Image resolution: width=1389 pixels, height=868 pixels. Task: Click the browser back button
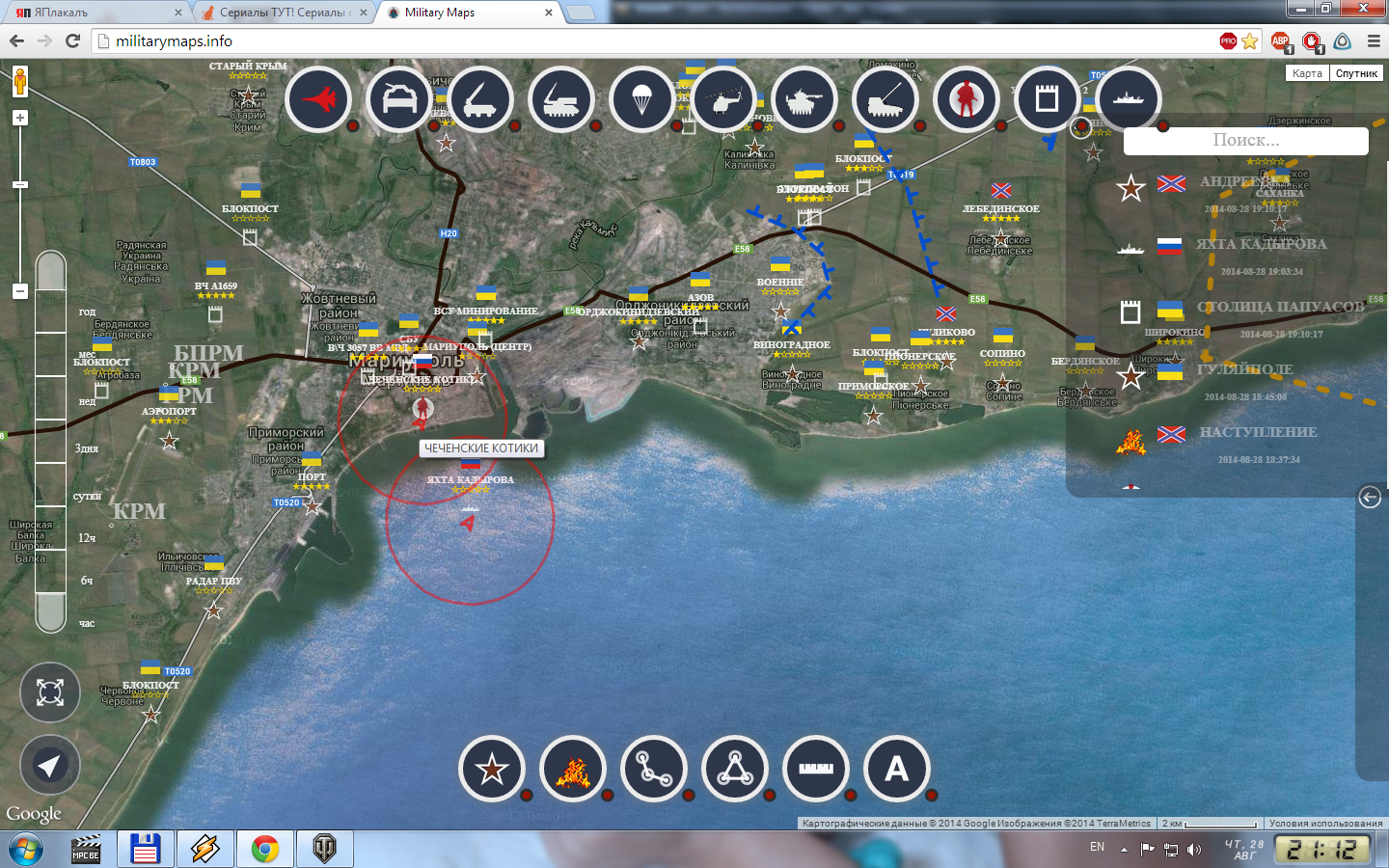pos(16,41)
